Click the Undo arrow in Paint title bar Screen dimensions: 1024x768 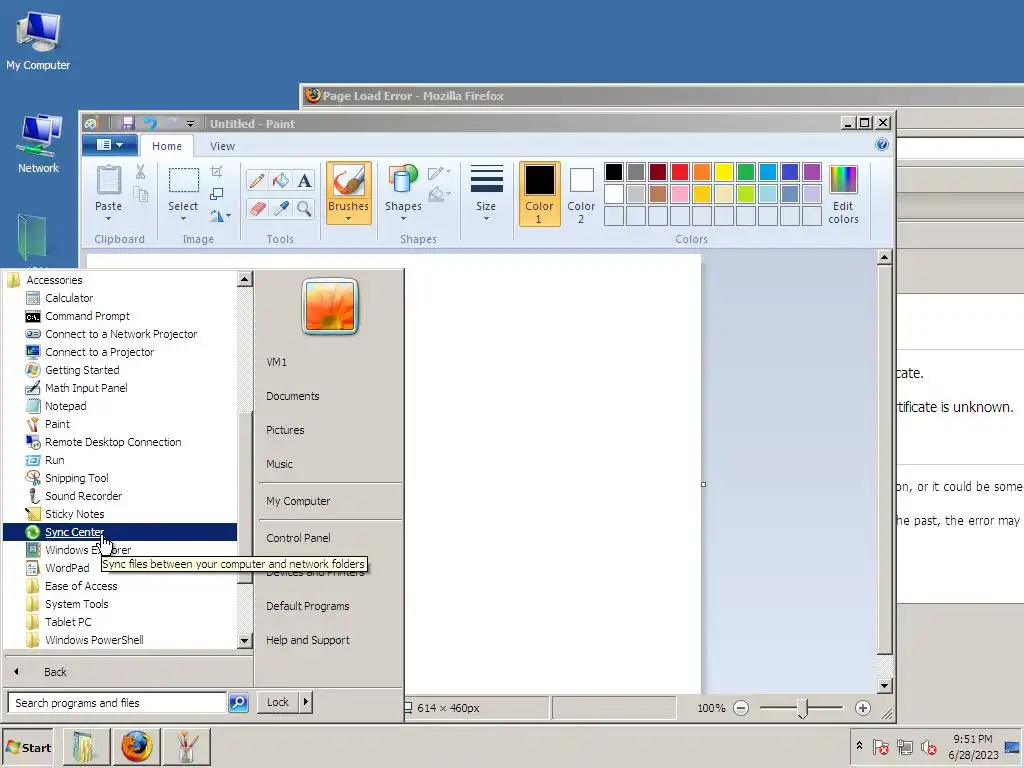(150, 123)
